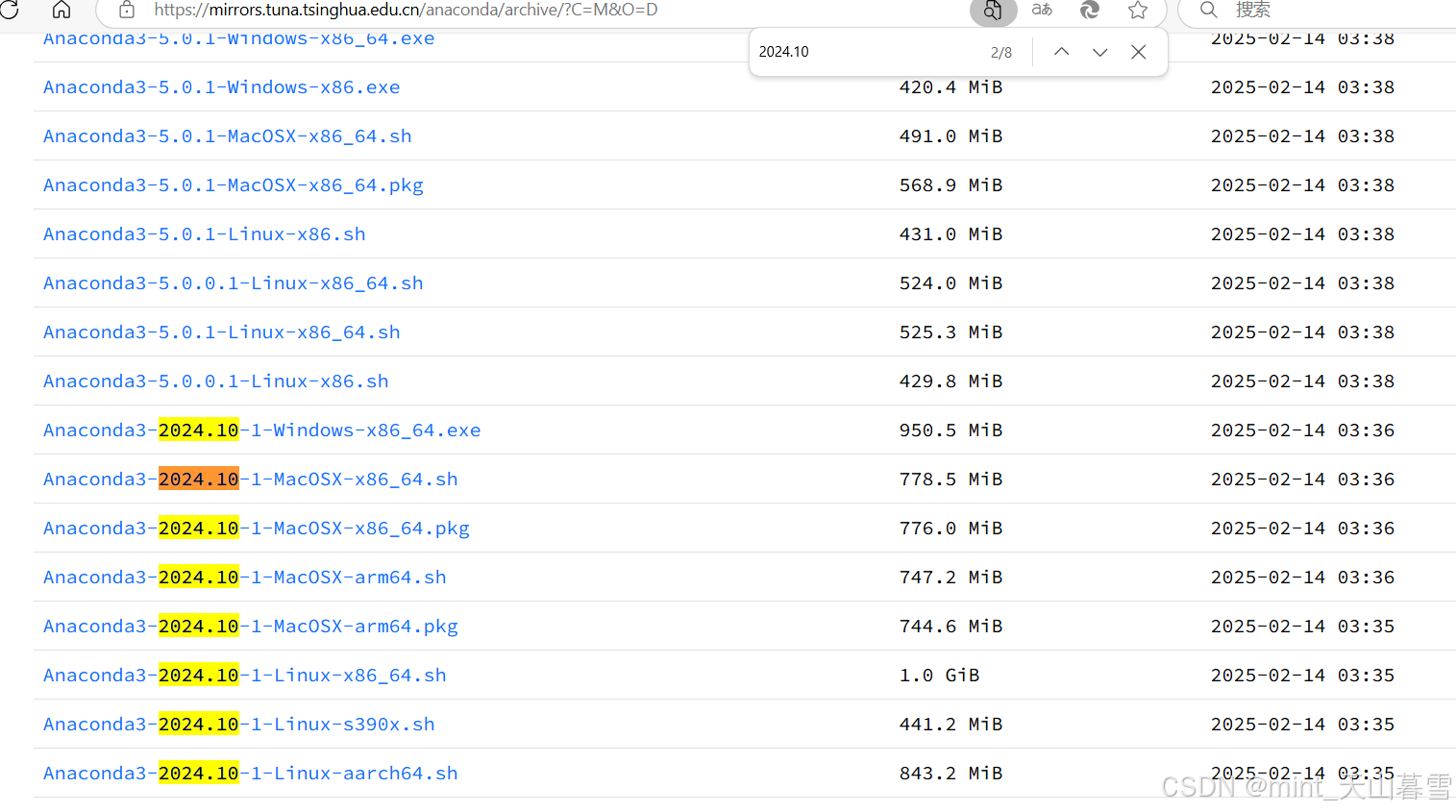Select the 2/8 match counter

[1000, 53]
